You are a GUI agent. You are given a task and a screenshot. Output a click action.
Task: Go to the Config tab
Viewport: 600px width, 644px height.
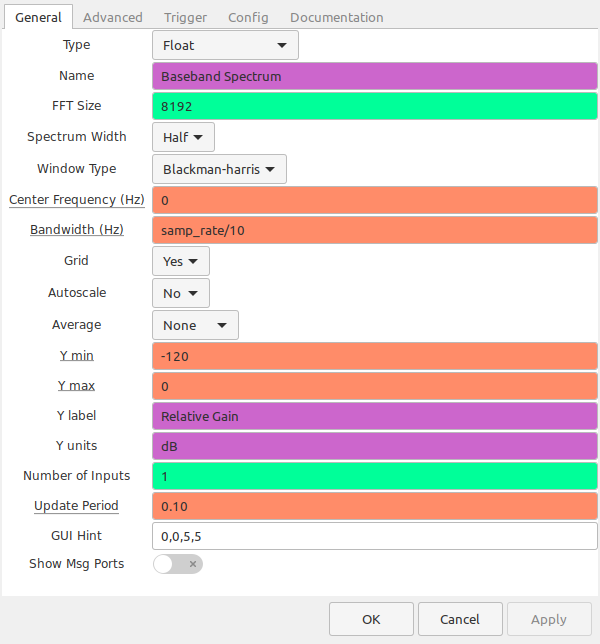pos(248,18)
